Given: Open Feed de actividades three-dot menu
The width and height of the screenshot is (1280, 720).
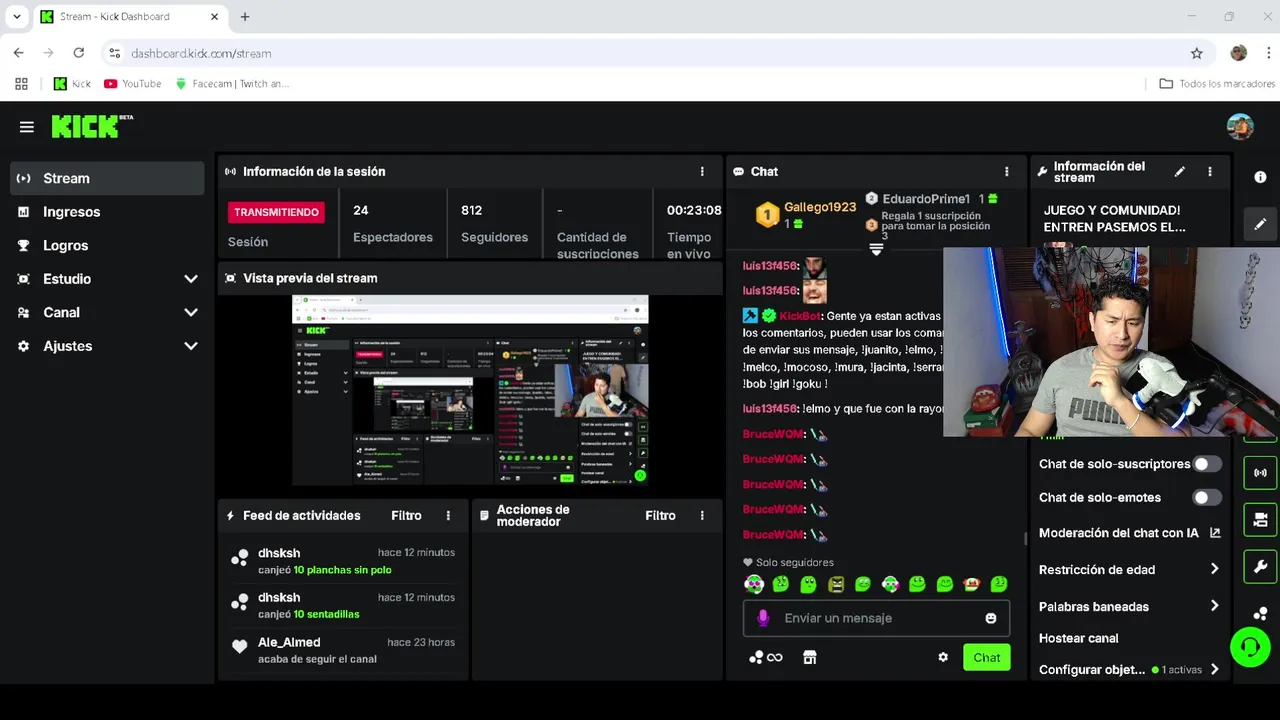Looking at the screenshot, I should coord(448,516).
